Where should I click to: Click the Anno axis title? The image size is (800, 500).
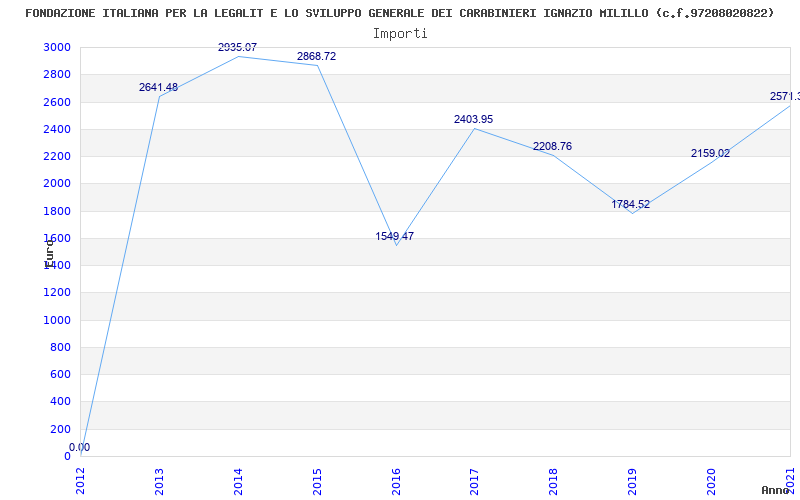click(x=775, y=490)
